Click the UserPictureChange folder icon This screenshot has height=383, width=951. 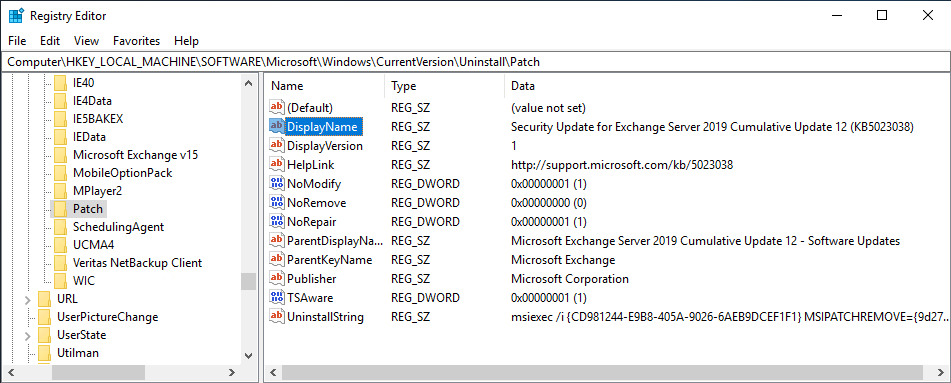pos(44,317)
